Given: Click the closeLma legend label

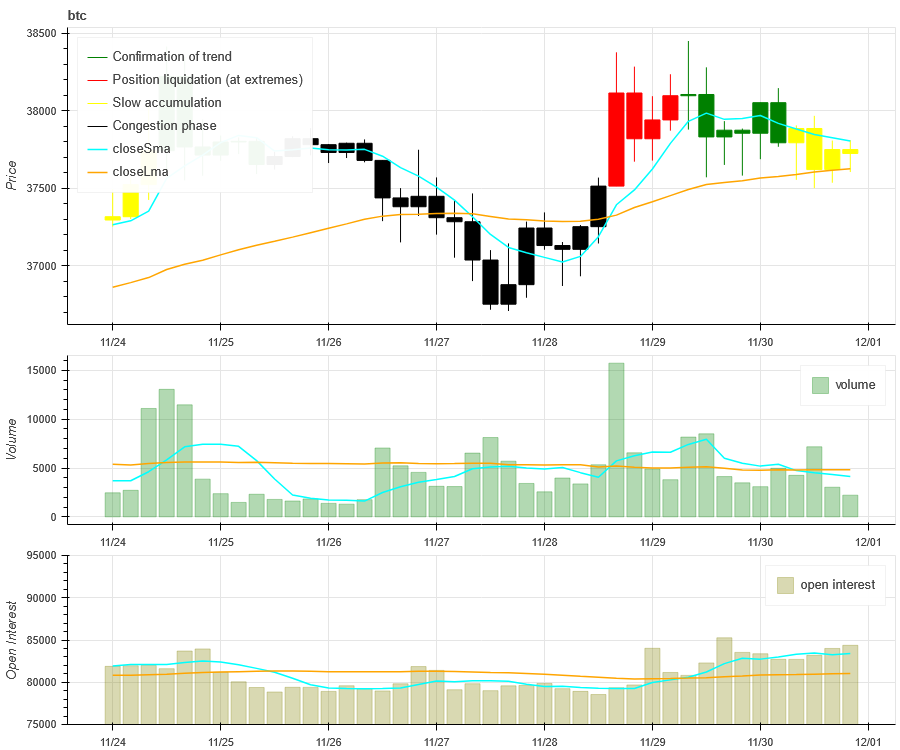Looking at the screenshot, I should [140, 172].
